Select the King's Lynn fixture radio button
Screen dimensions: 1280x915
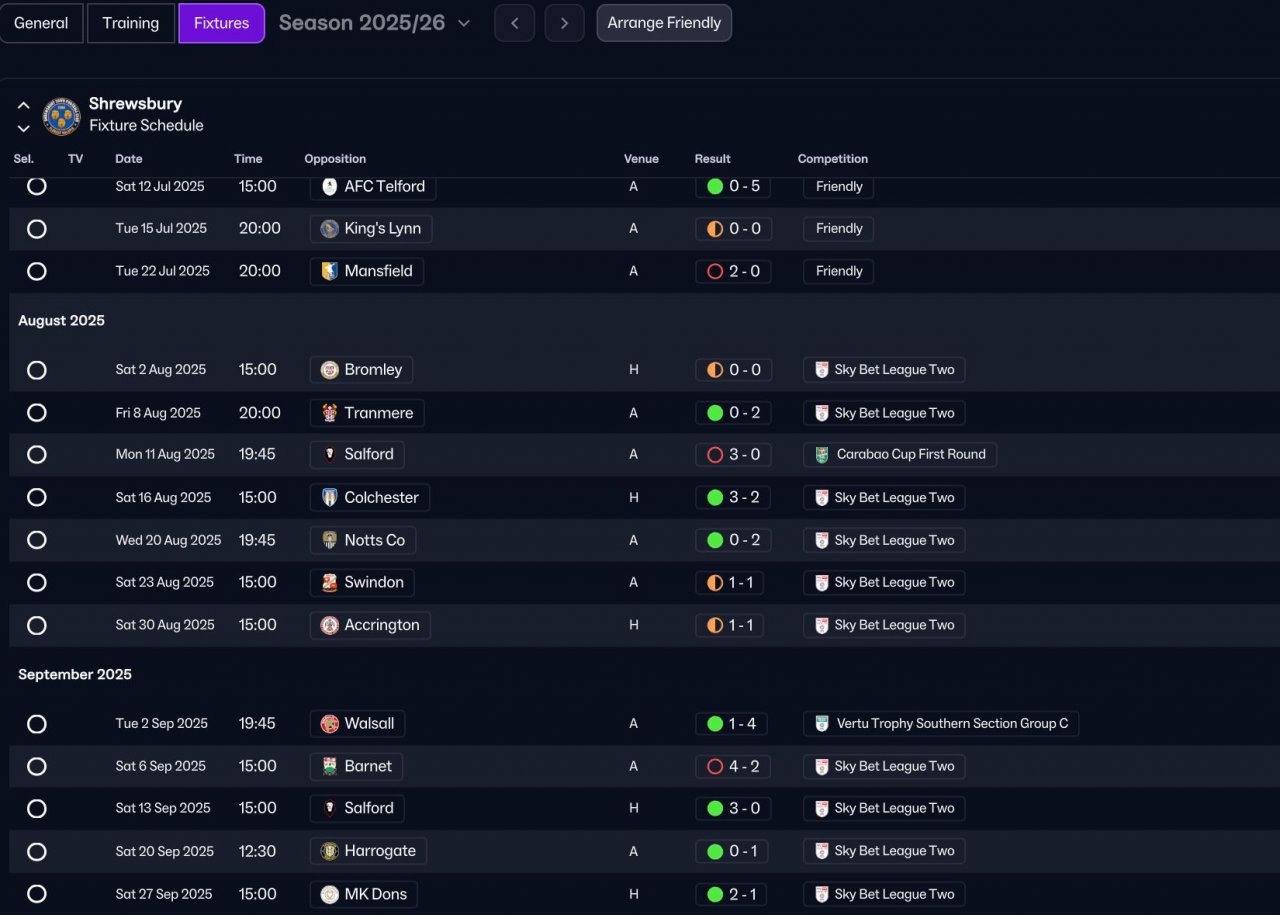pyautogui.click(x=37, y=229)
